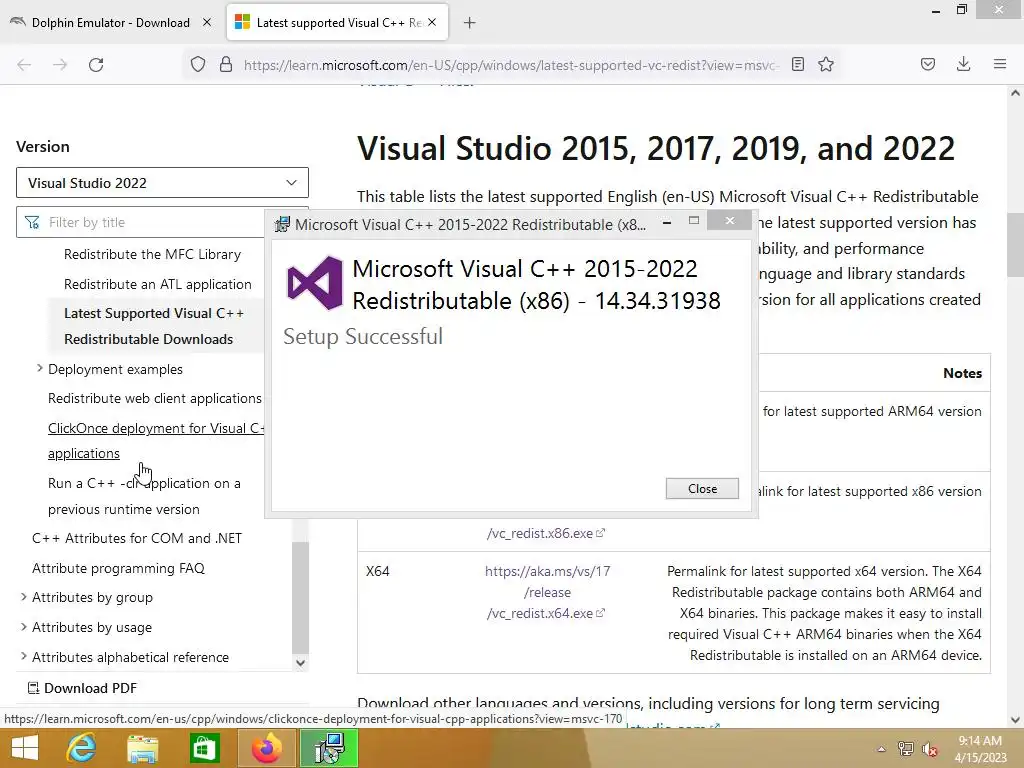Click the sidebar table-of-contents scrollbar thumb

pos(300,596)
